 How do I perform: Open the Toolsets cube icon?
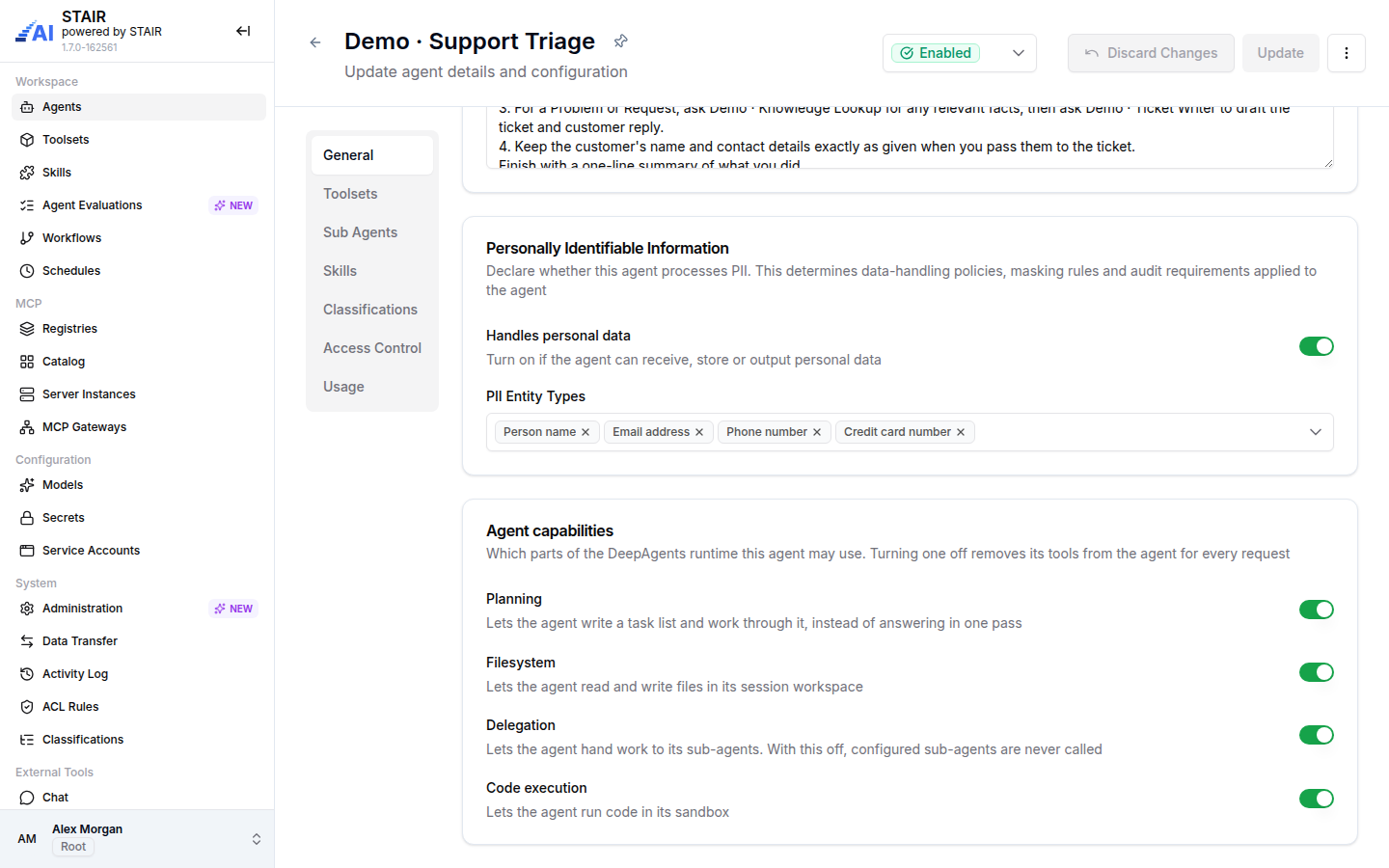pos(27,140)
